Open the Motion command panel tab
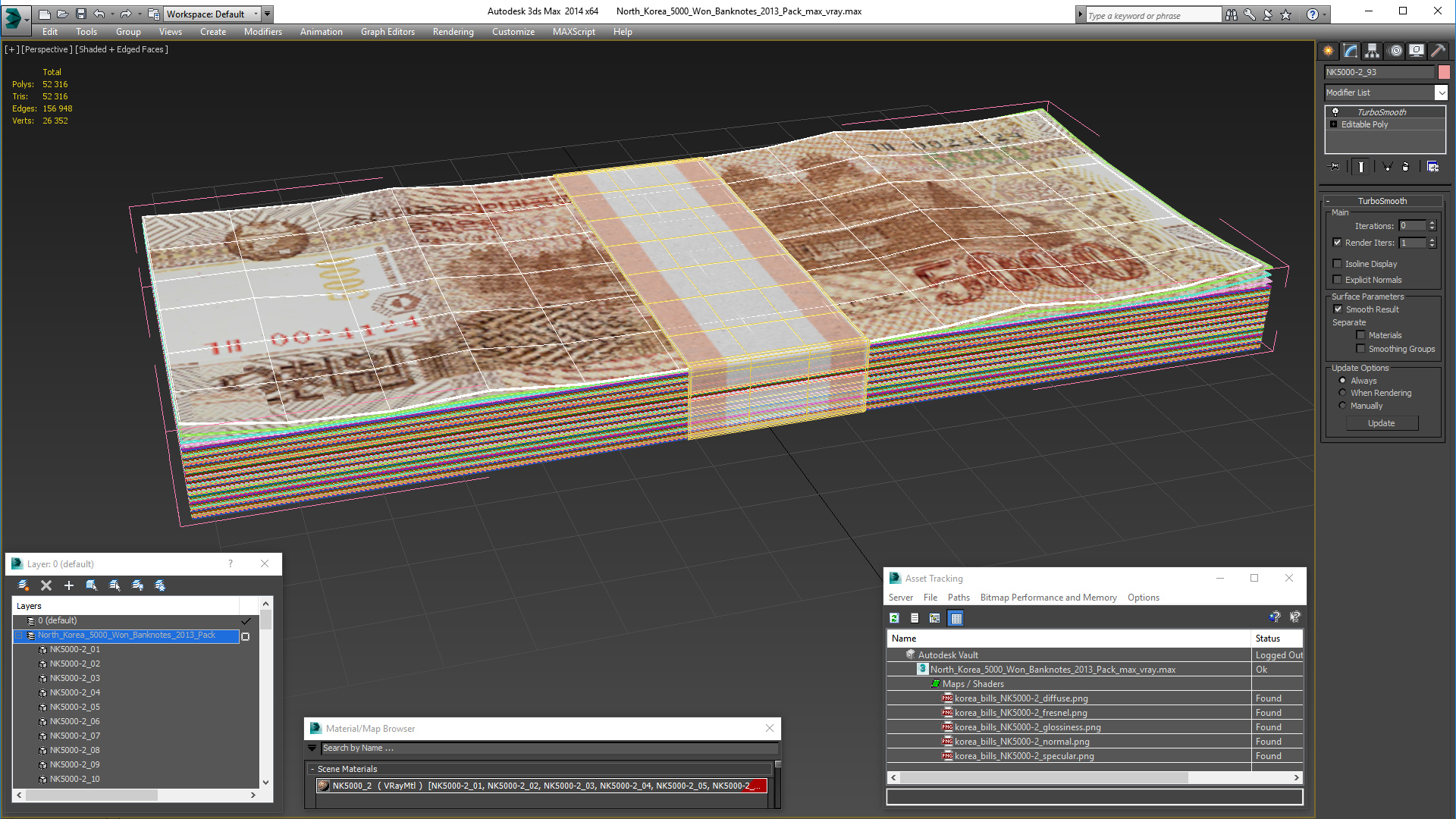The height and width of the screenshot is (819, 1456). (1395, 51)
